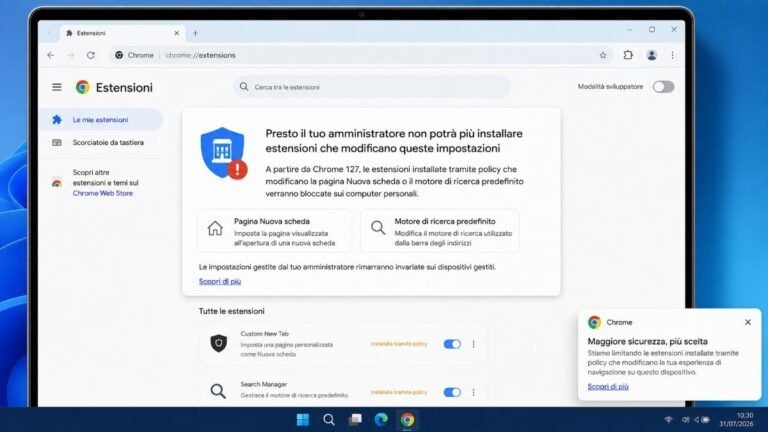Click Installata tramite policy label for Custom New Tab
768x432 pixels.
click(x=399, y=344)
